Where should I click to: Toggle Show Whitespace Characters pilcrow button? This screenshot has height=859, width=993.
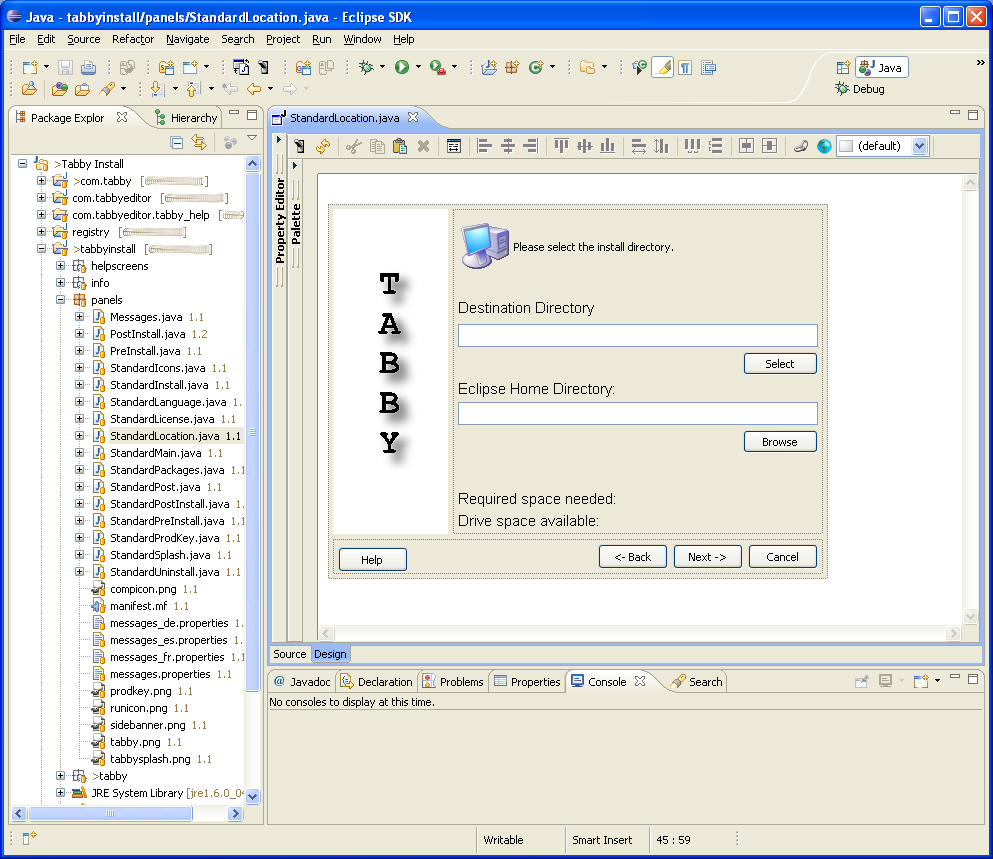(685, 67)
